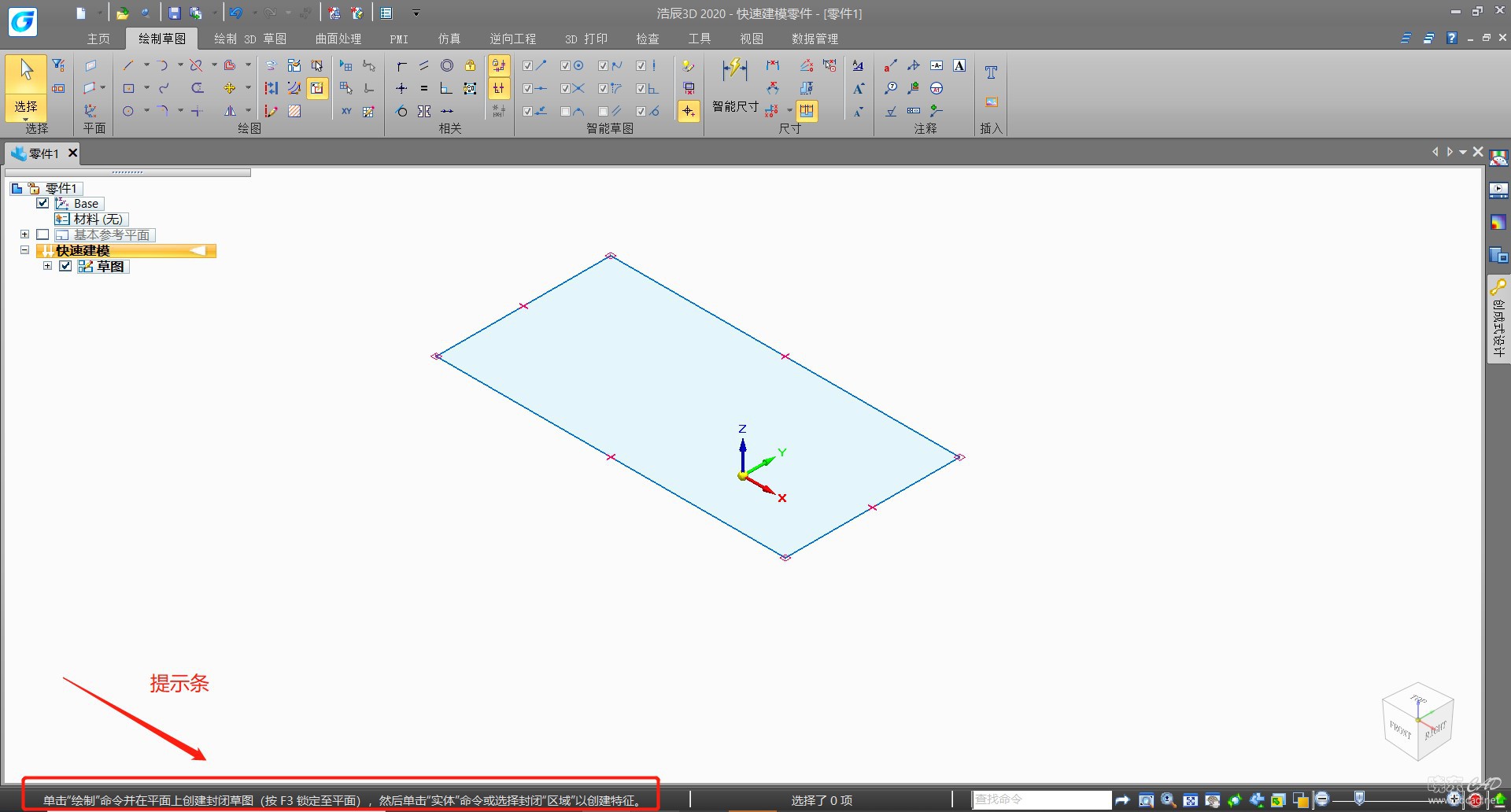
Task: Enable the 基本参考平面 checkbox
Action: [x=43, y=234]
